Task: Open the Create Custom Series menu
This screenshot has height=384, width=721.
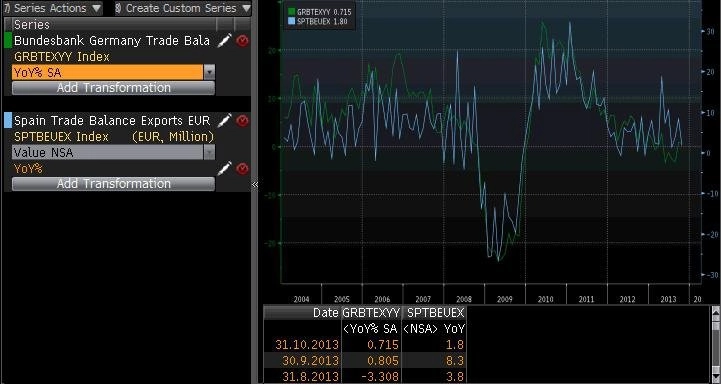Action: point(183,8)
